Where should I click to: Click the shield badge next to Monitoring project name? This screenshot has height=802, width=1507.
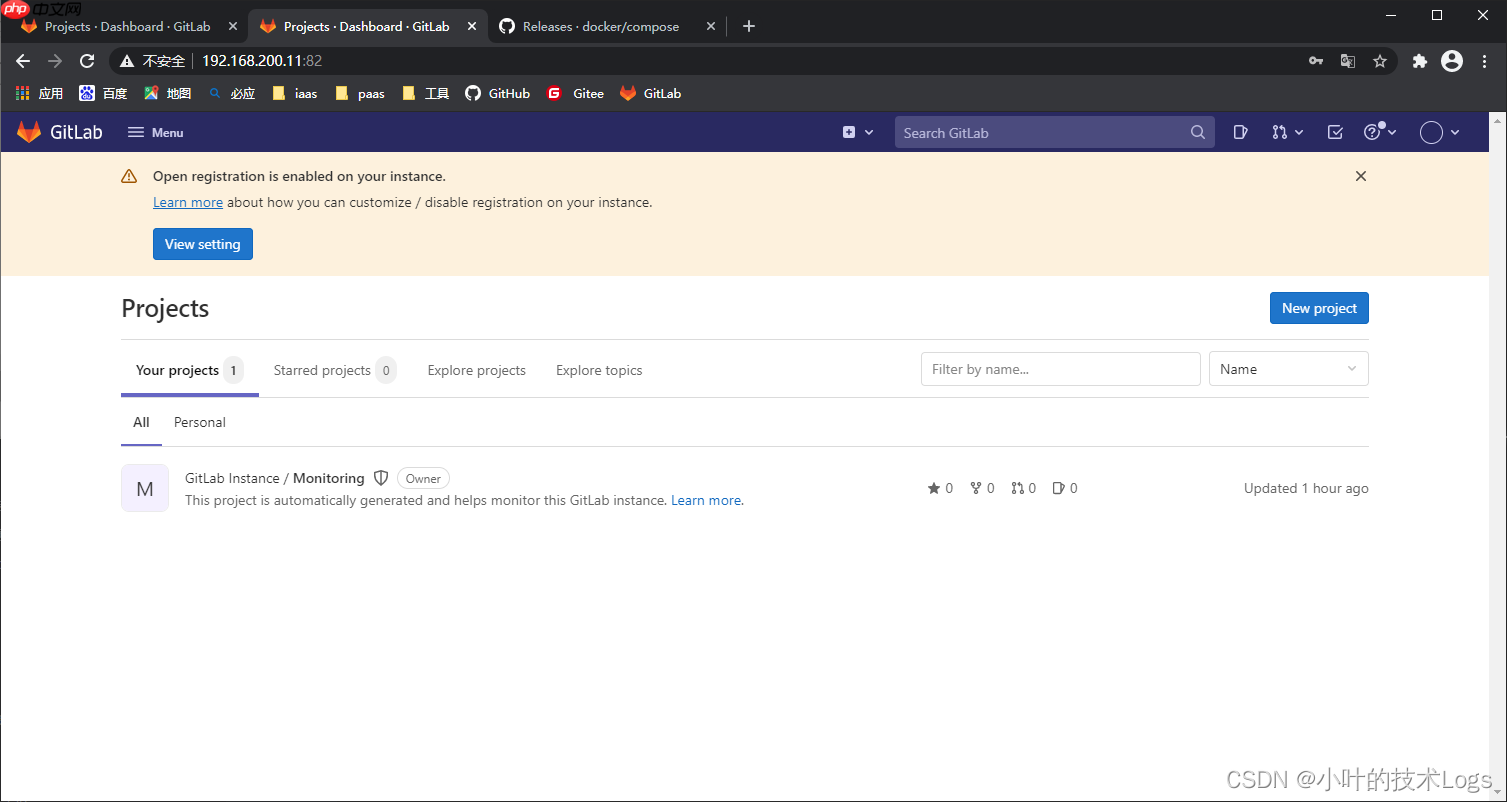coord(381,477)
